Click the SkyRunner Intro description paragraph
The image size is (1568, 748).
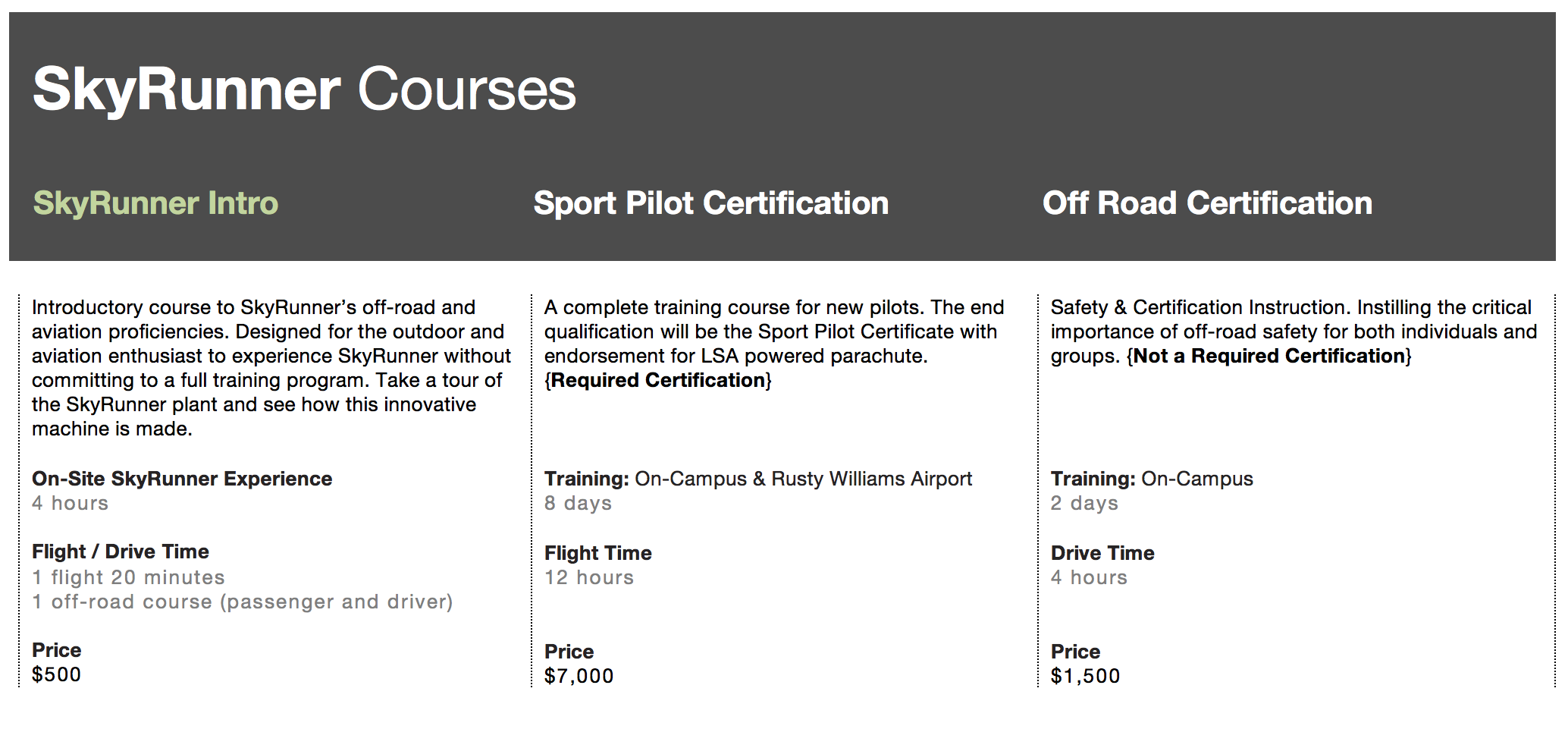[x=271, y=368]
